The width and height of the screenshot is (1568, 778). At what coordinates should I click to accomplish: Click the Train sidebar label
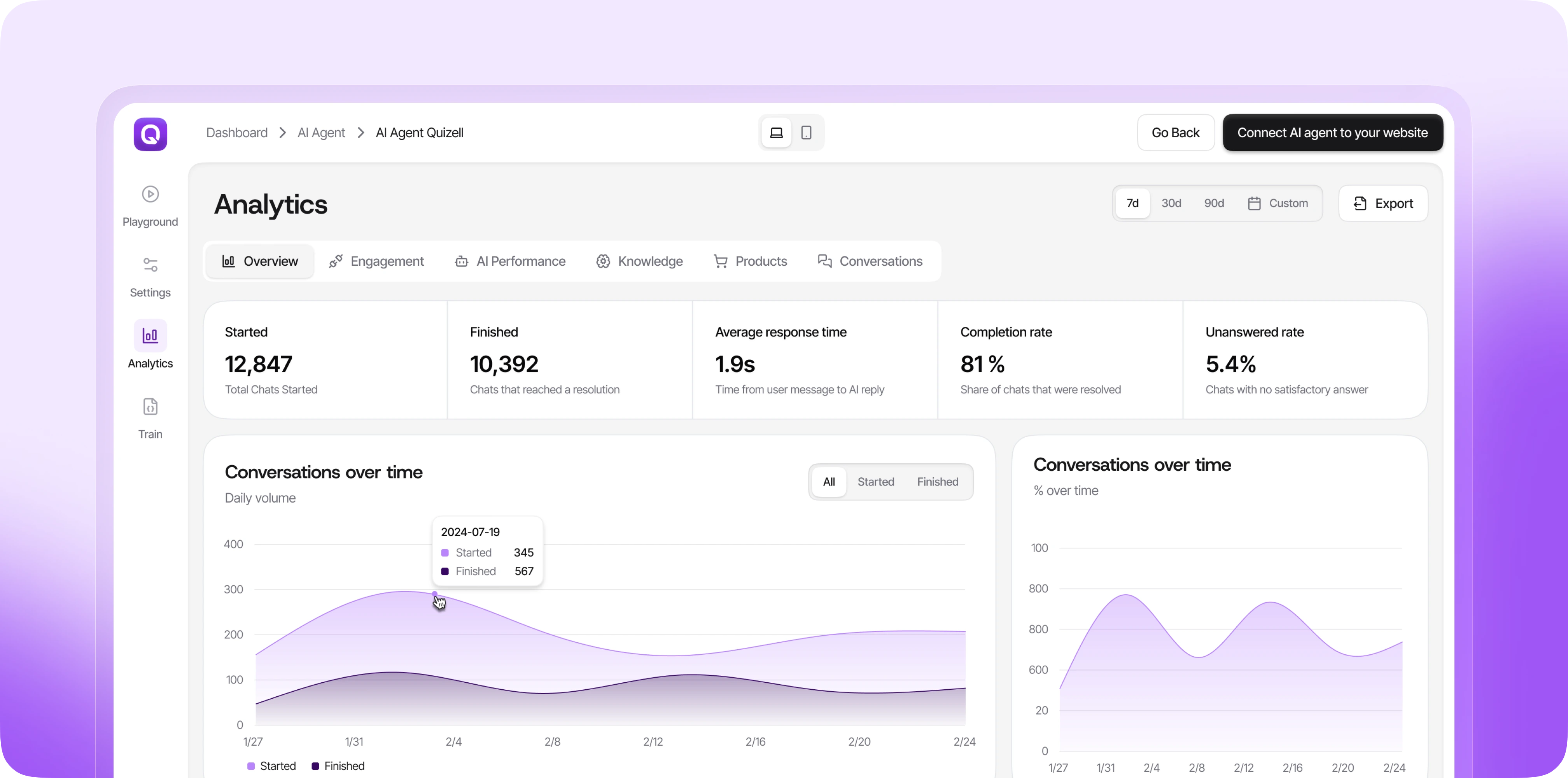150,434
